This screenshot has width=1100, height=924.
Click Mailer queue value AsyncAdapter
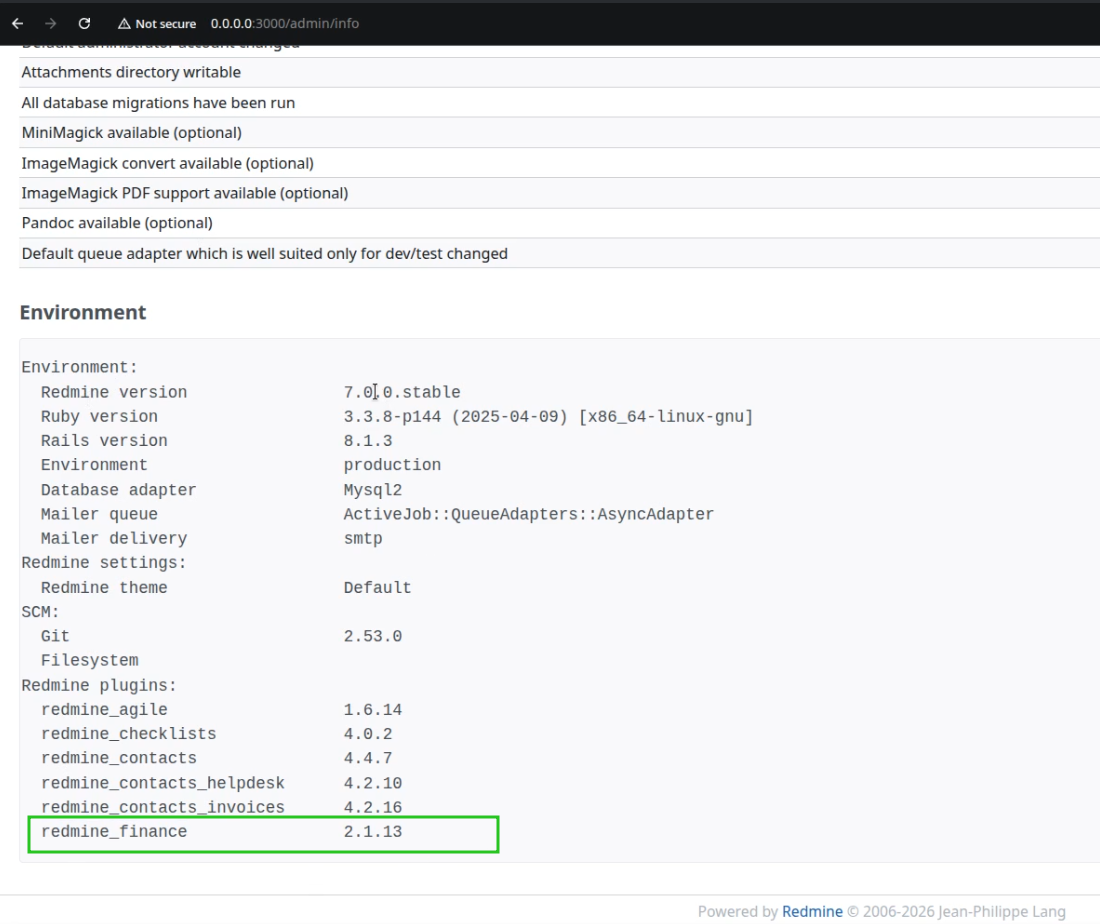point(528,514)
